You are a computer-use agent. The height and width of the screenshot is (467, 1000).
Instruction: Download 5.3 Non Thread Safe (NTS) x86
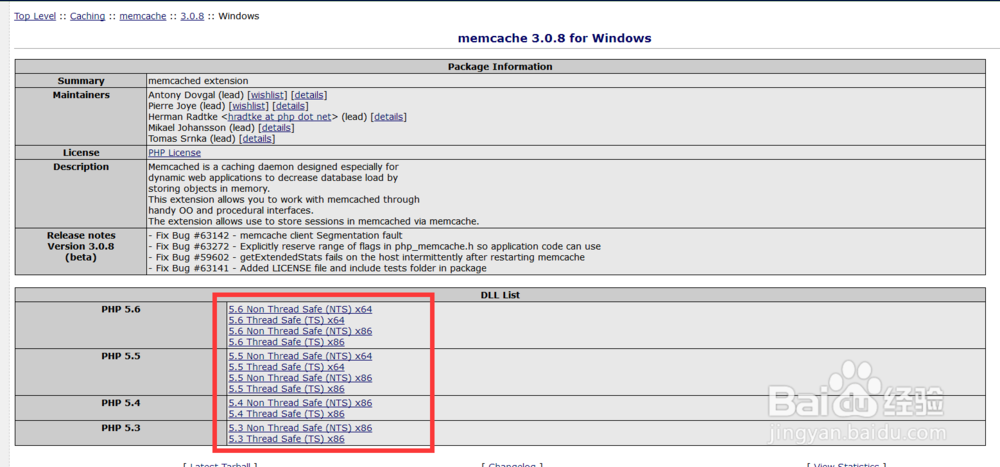pos(300,428)
